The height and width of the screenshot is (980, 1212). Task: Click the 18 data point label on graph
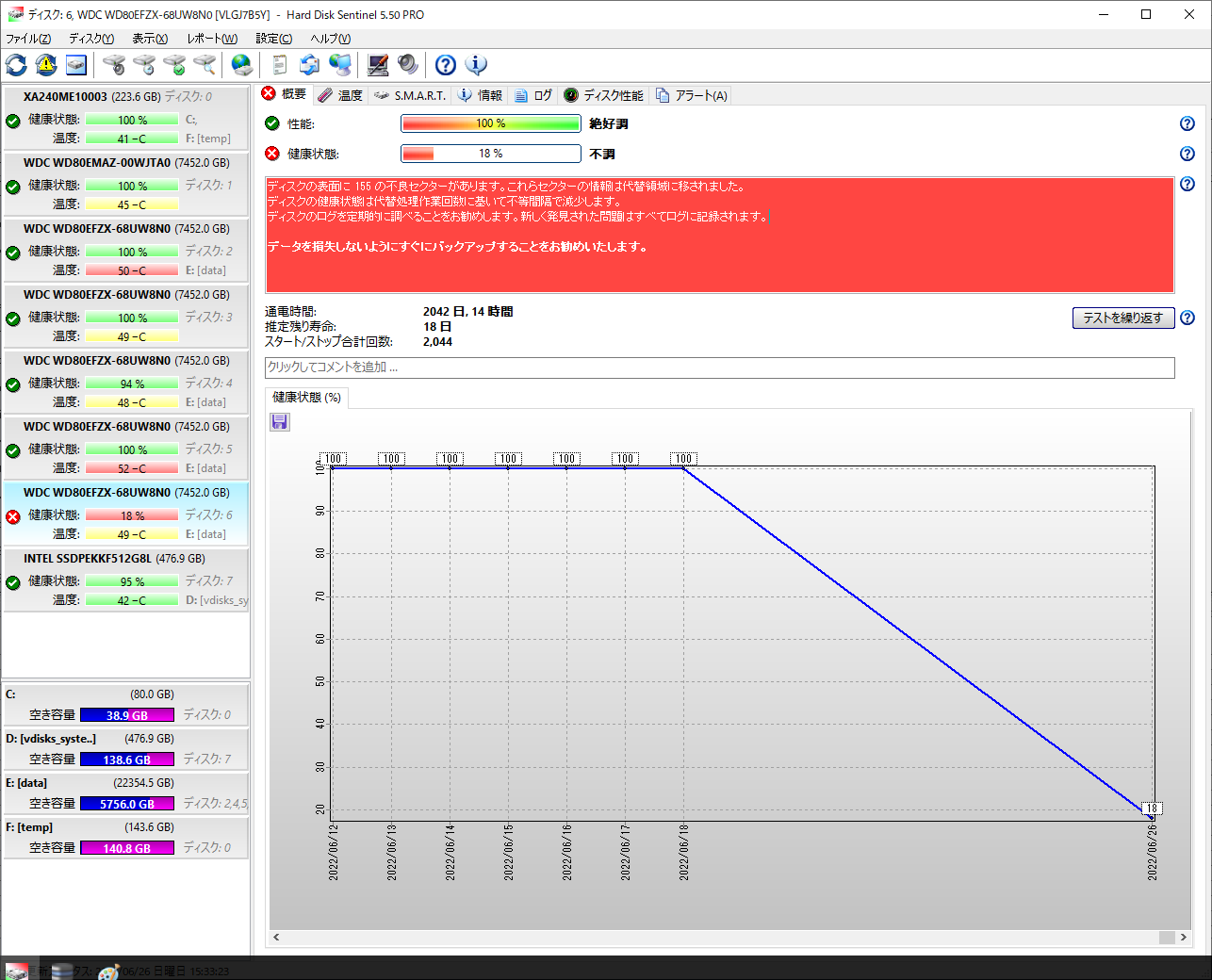coord(1152,808)
